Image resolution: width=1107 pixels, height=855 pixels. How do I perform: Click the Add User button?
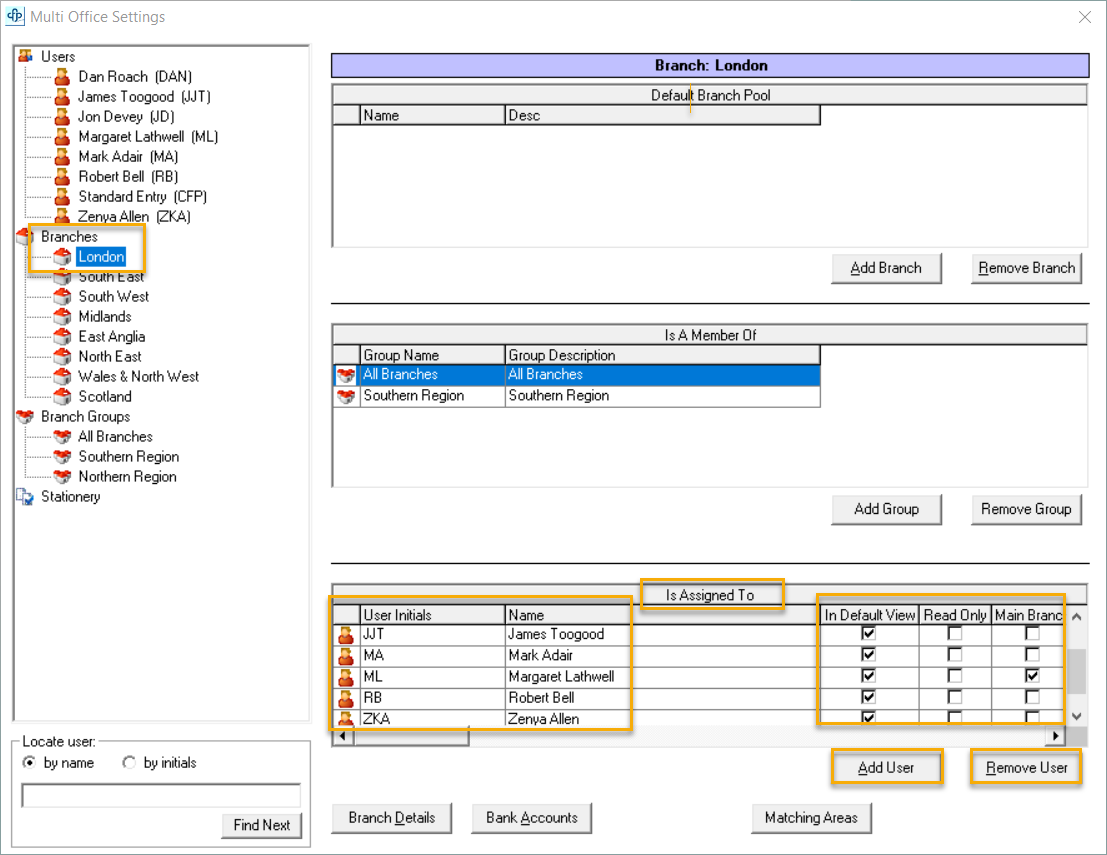coord(886,767)
